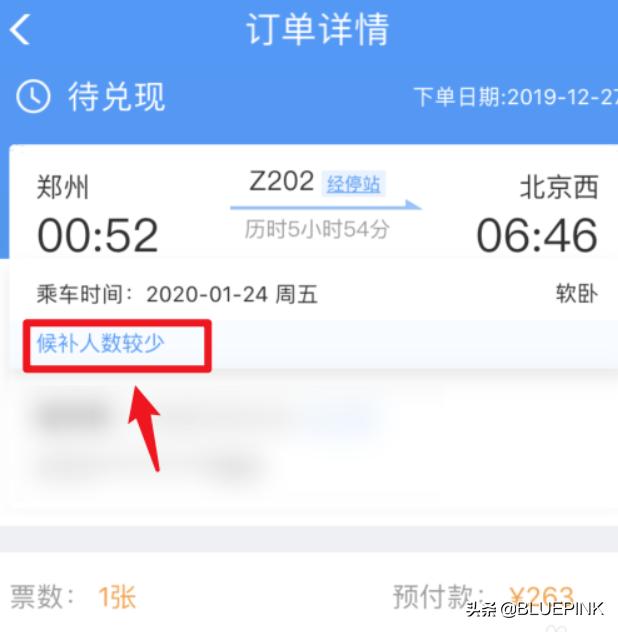Click arrival station 北京西
This screenshot has height=632, width=618.
559,187
